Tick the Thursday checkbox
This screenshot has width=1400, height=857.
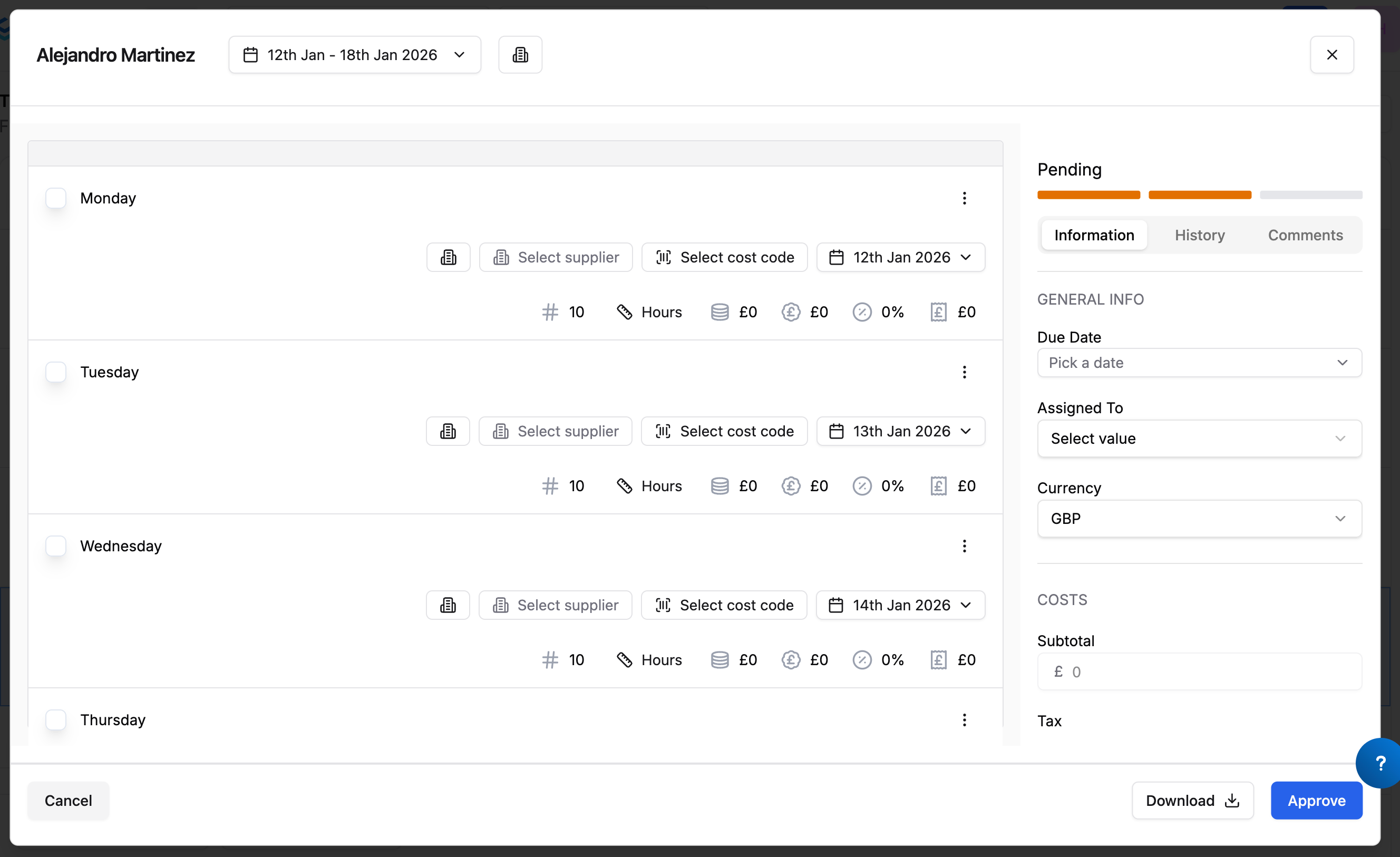click(x=56, y=720)
